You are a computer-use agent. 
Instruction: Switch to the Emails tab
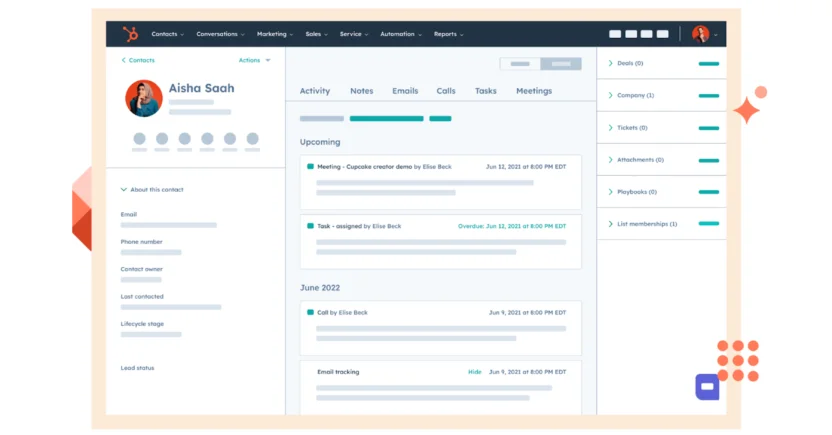coord(405,91)
